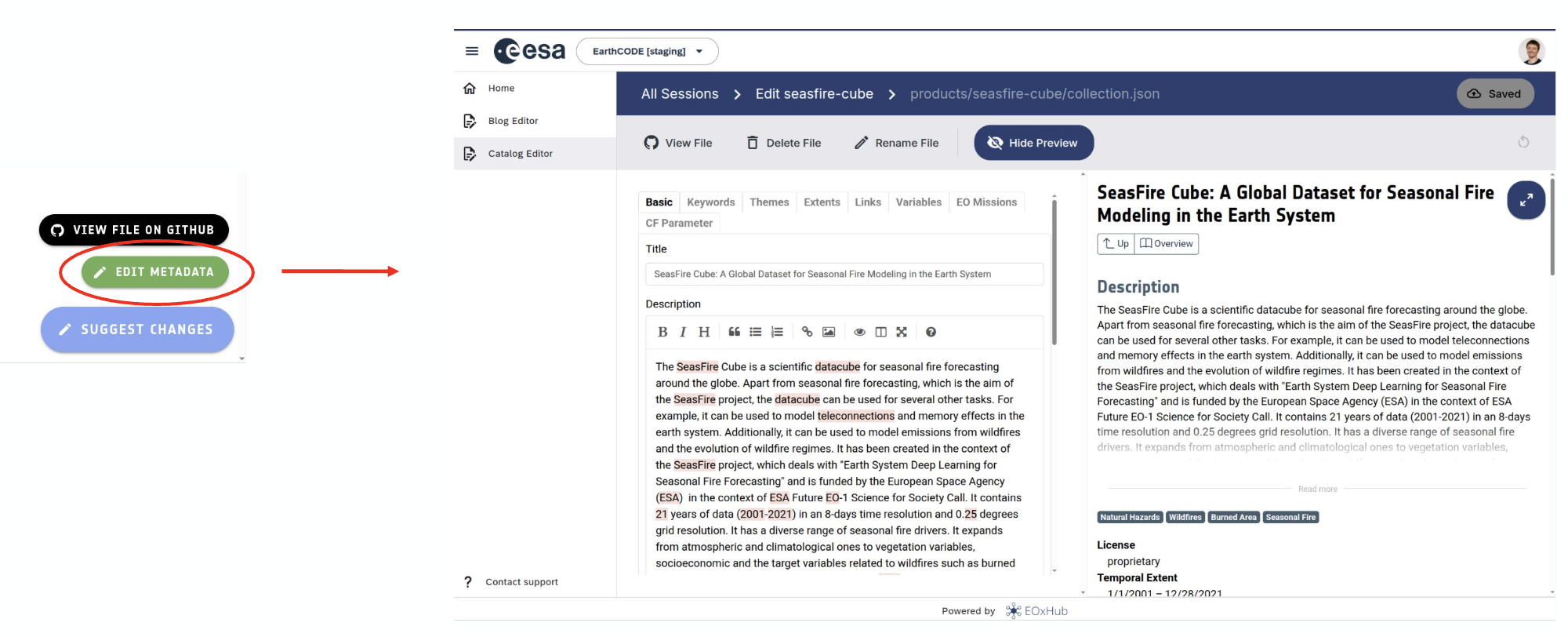
Task: Open the hamburger navigation menu
Action: click(472, 52)
